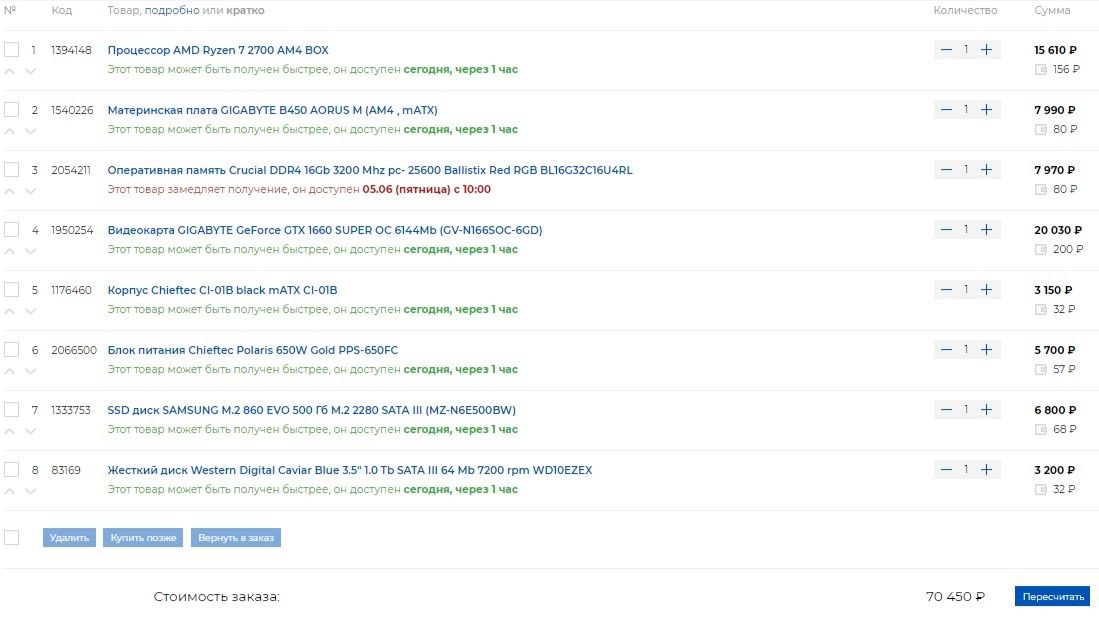
Task: Click quantity field for Ryzen processor
Action: tap(966, 50)
